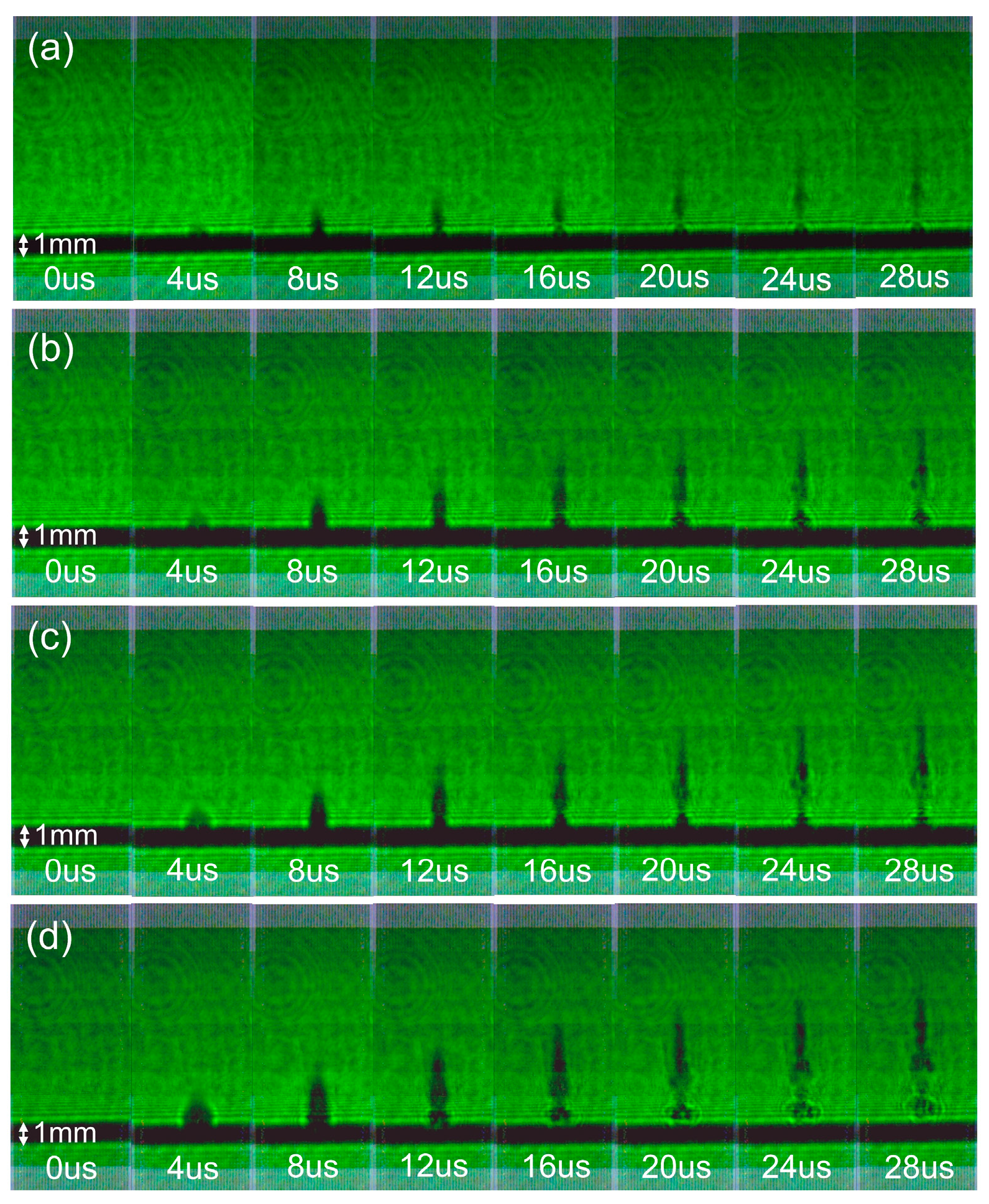Image resolution: width=989 pixels, height=1204 pixels.
Task: Choose the 24us time label in panel (c)
Action: tap(796, 870)
